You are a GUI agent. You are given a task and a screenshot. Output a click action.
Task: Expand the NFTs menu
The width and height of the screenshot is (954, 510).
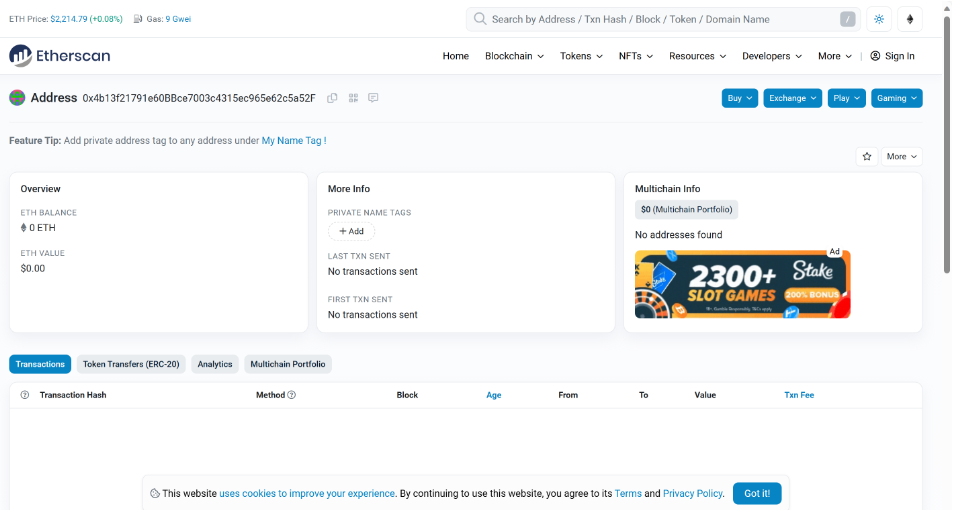636,56
